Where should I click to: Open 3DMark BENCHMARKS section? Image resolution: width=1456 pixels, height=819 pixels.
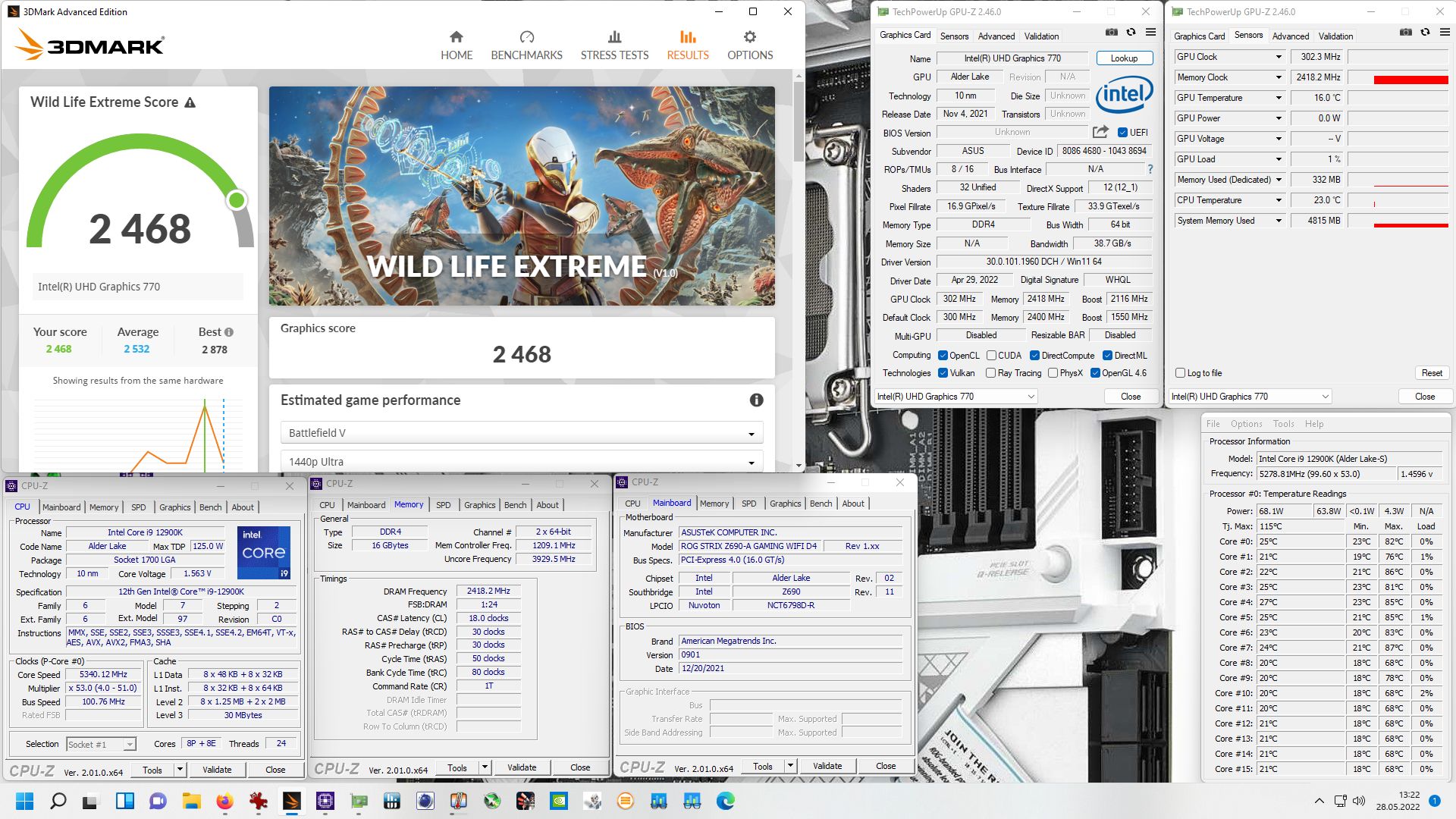point(526,45)
